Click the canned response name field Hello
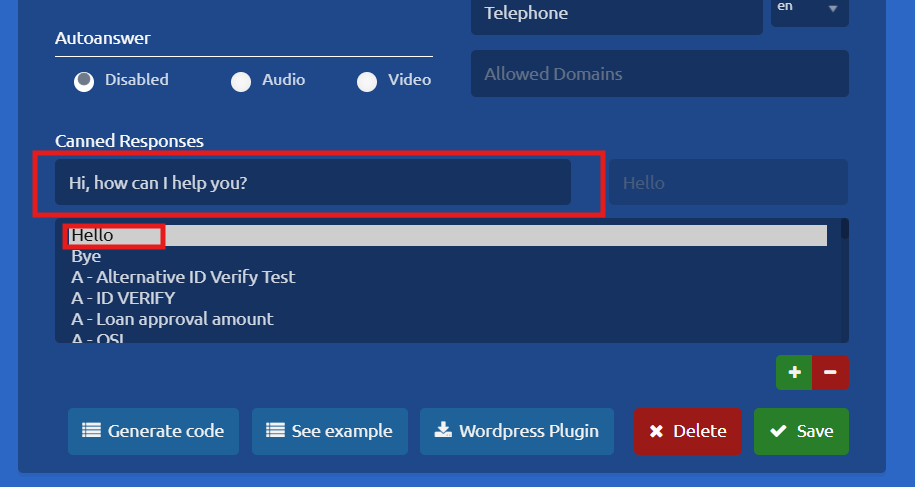Viewport: 915px width, 487px height. point(727,183)
